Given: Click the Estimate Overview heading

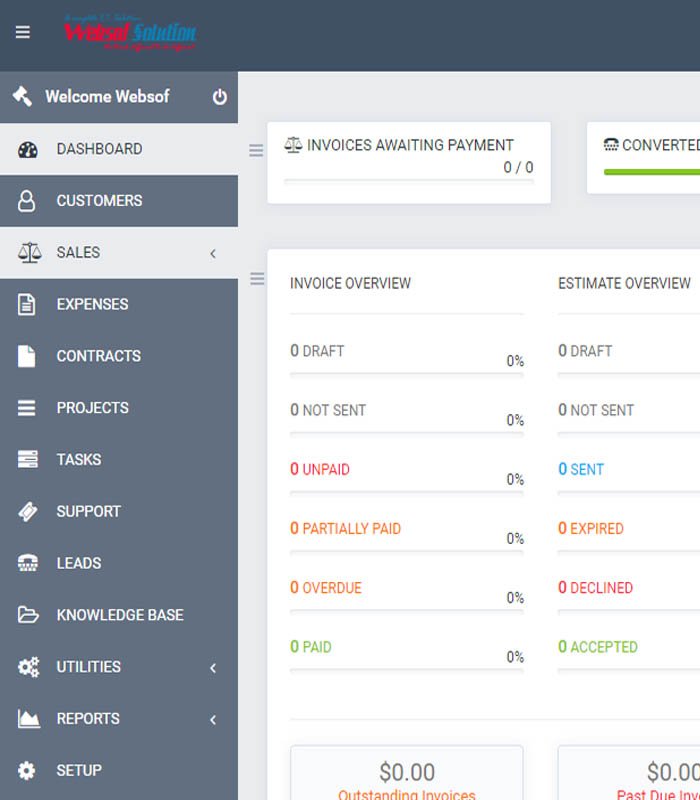Looking at the screenshot, I should [624, 283].
